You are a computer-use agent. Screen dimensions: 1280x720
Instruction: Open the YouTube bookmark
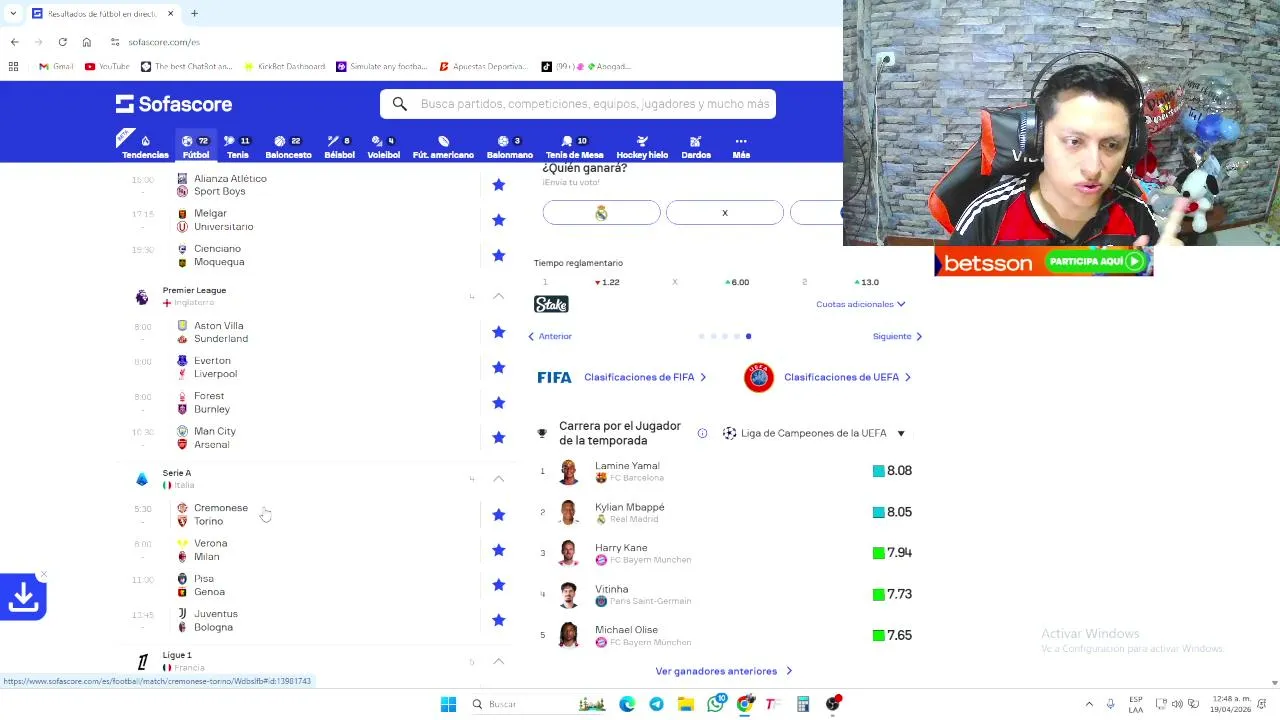[107, 66]
